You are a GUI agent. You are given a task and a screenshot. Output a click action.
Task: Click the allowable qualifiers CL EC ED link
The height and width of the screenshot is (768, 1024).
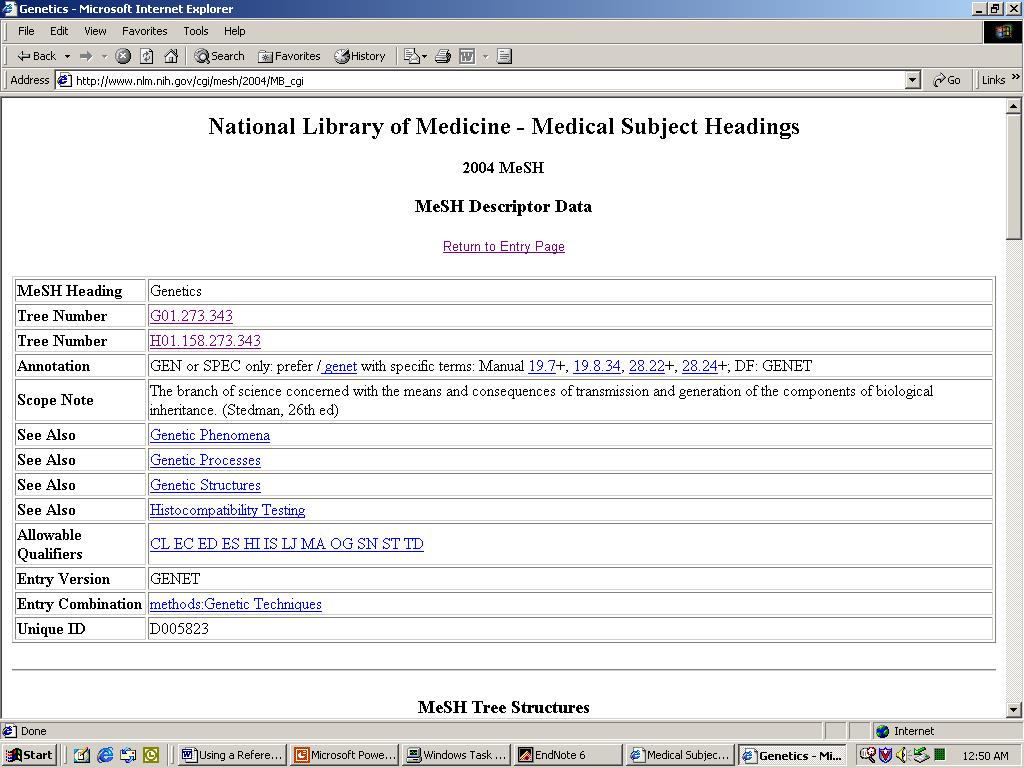pyautogui.click(x=287, y=544)
